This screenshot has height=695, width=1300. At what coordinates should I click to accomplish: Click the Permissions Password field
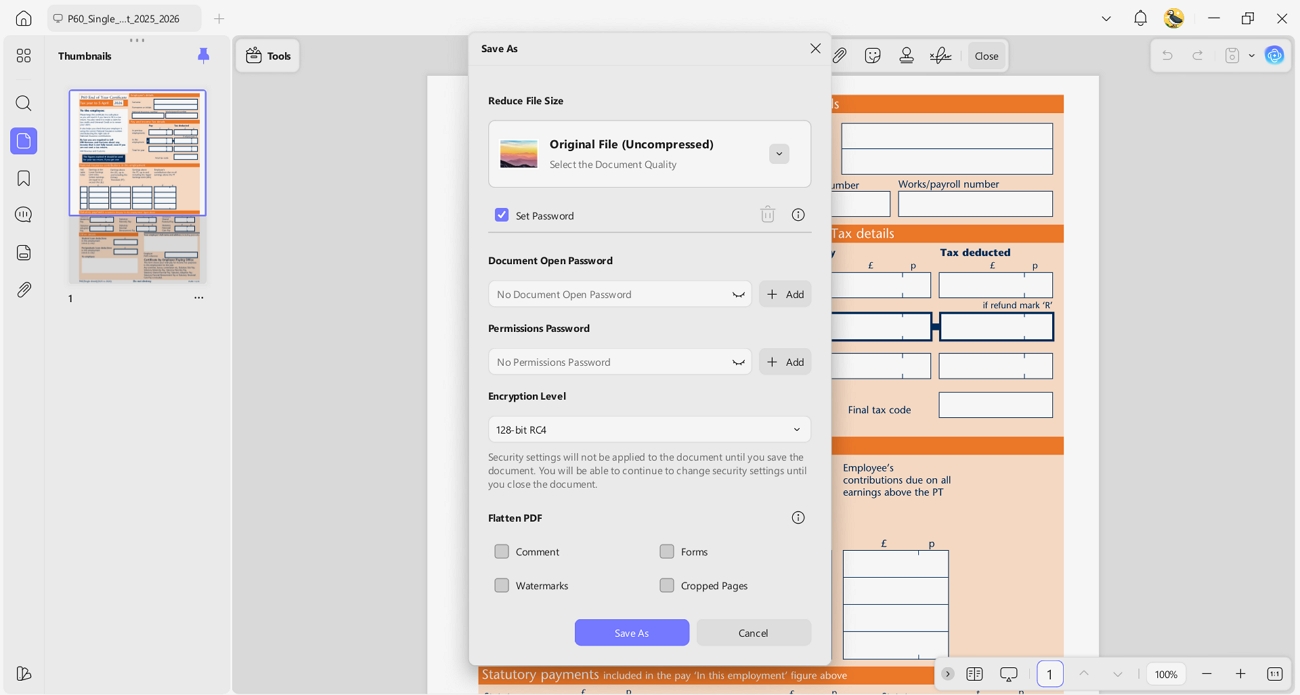tap(620, 362)
